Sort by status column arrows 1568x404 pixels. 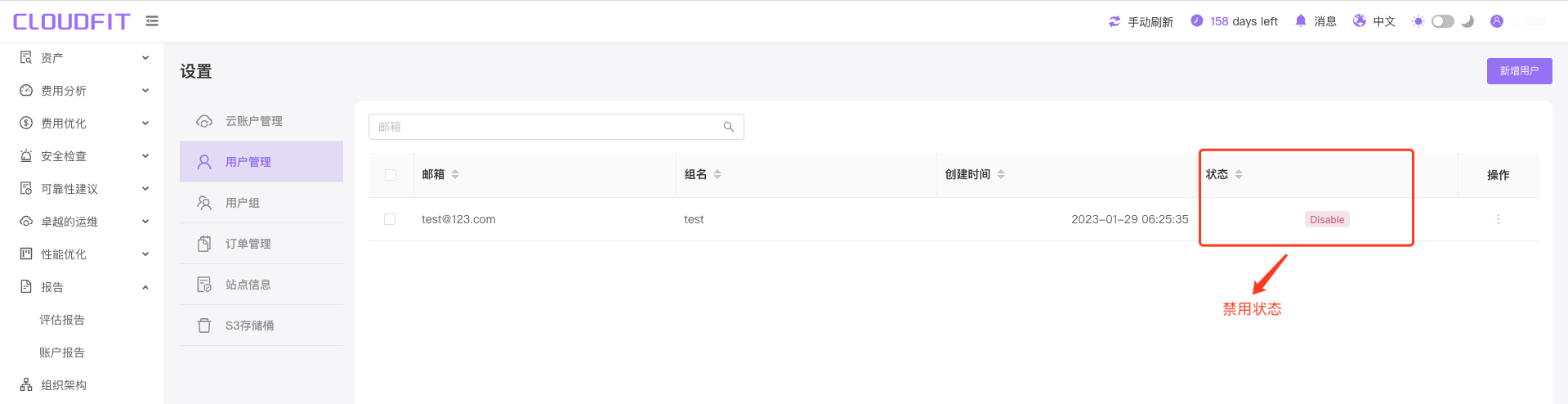pos(1239,174)
